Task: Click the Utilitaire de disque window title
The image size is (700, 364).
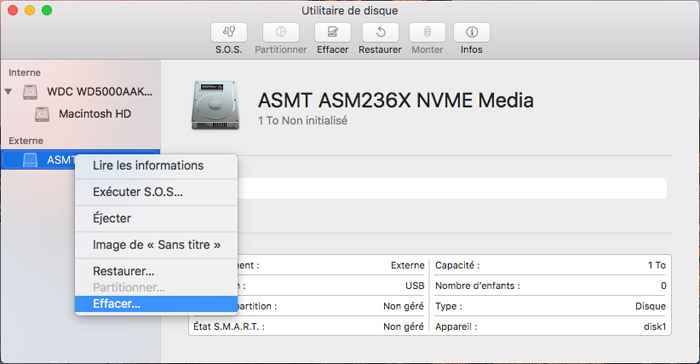Action: 350,11
